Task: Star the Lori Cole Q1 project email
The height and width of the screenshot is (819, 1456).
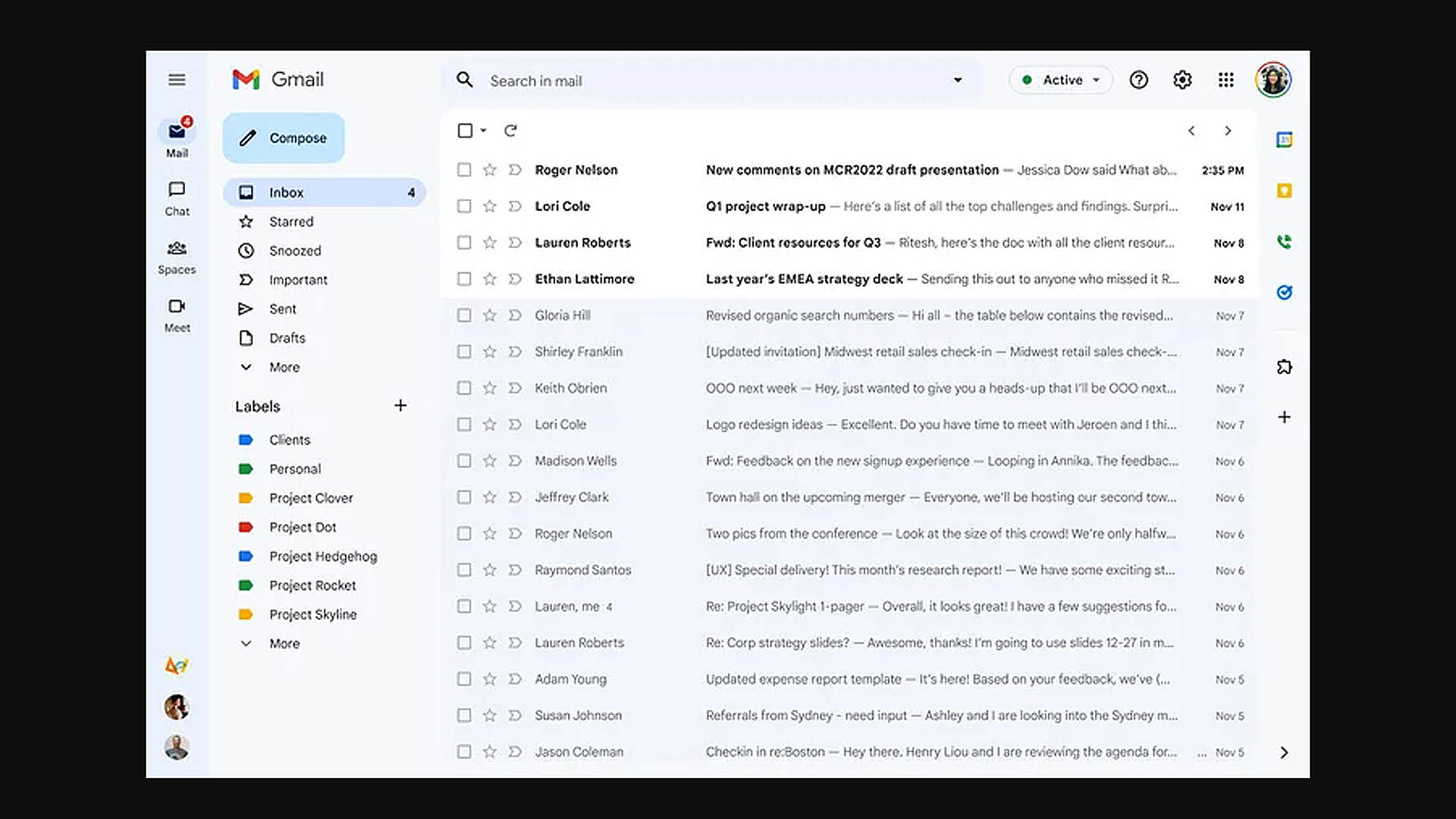Action: click(x=490, y=206)
